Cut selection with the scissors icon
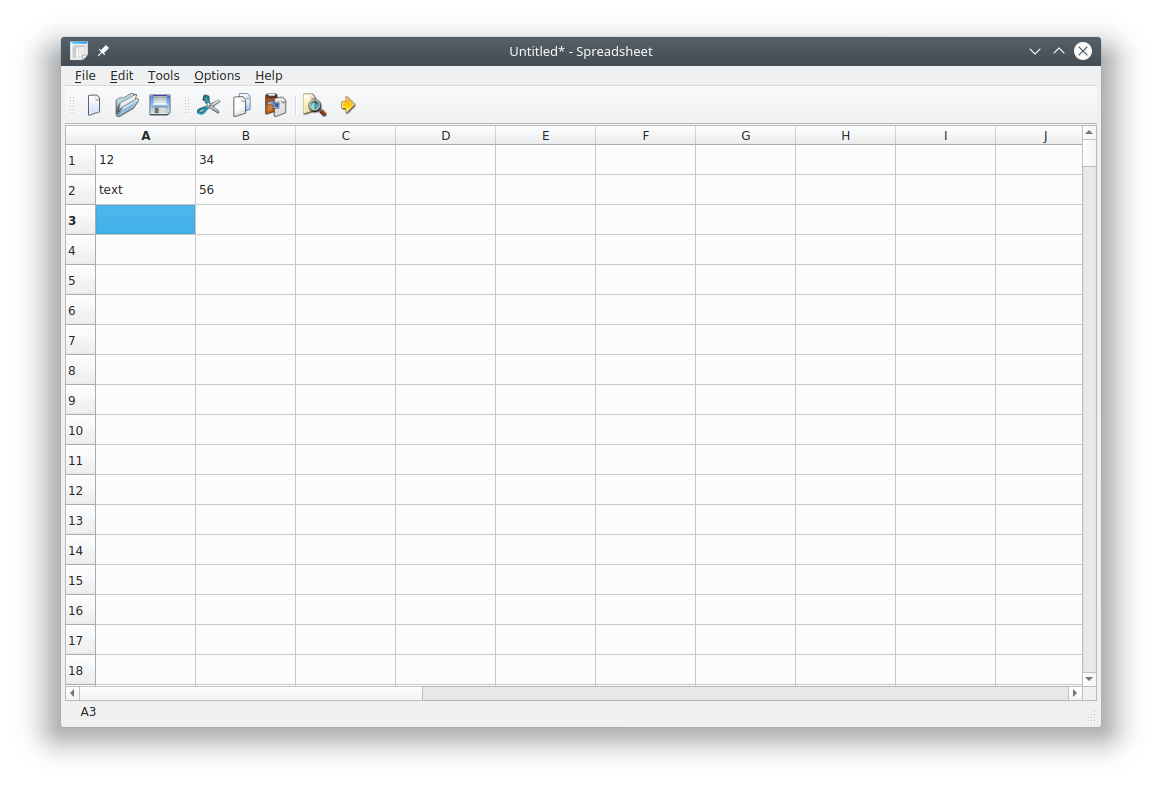1162x788 pixels. pos(208,105)
